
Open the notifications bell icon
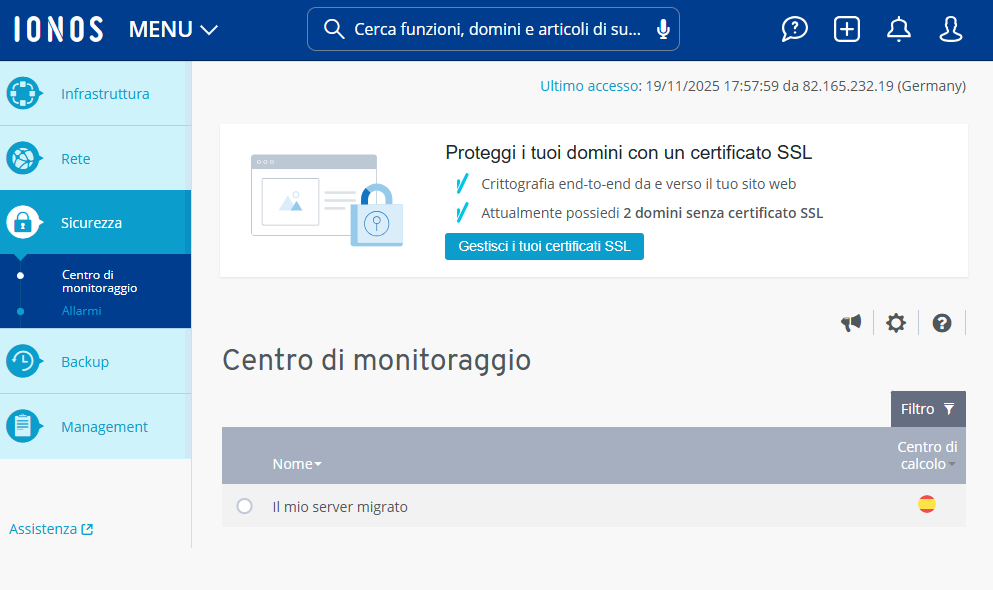[x=898, y=29]
